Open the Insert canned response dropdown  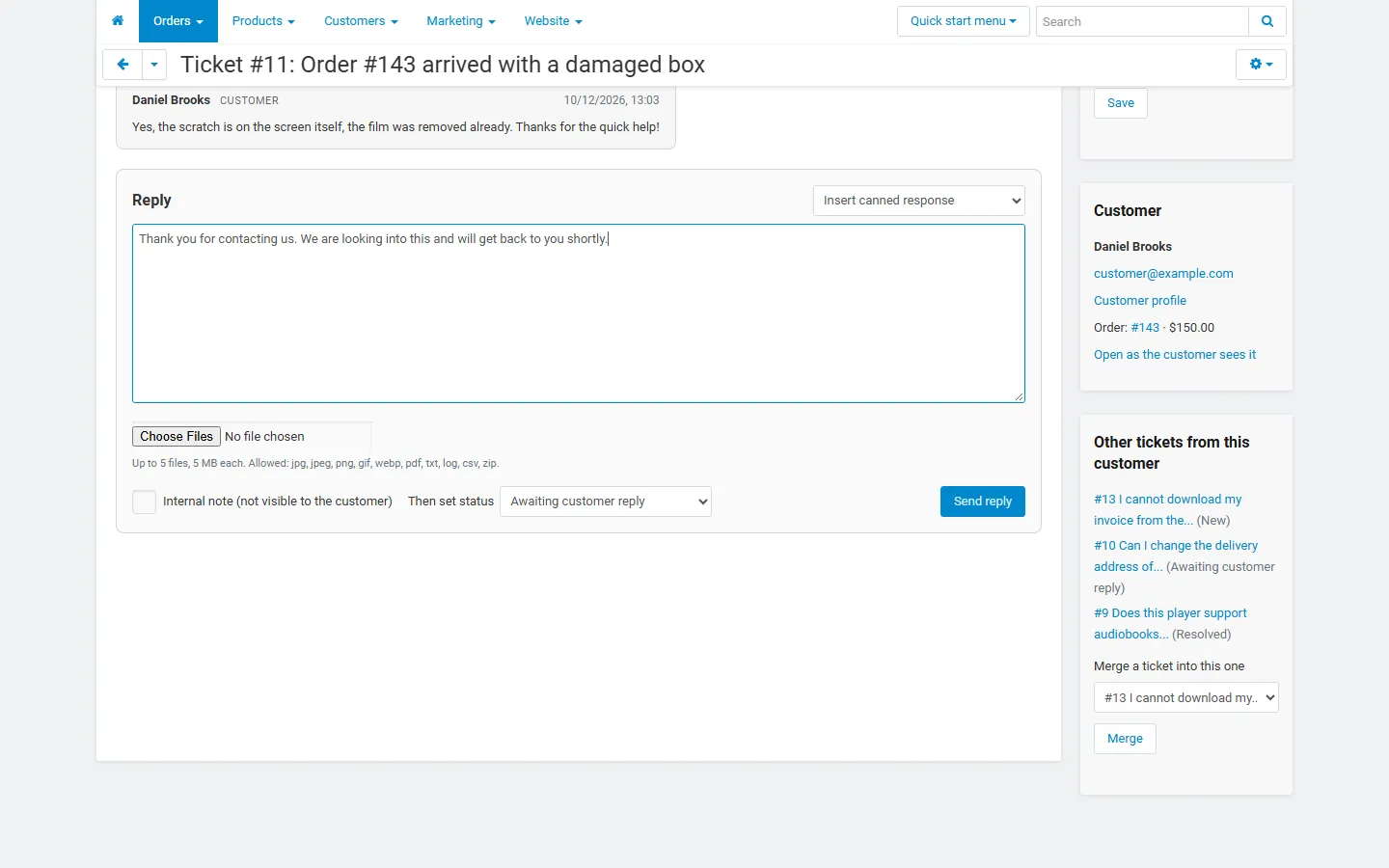[x=919, y=201]
